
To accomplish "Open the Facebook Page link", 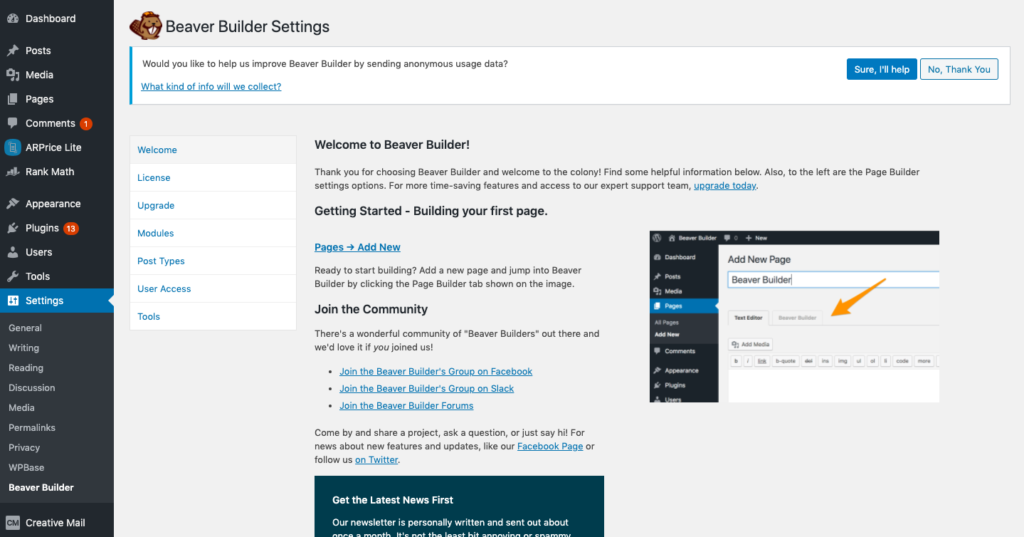I will (550, 446).
